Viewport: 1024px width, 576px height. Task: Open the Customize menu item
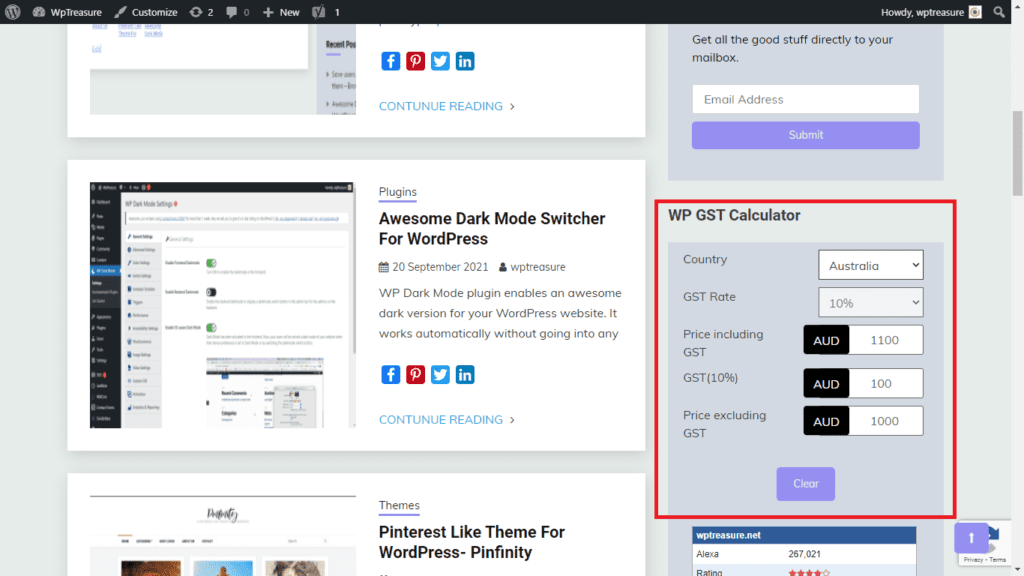click(x=146, y=12)
